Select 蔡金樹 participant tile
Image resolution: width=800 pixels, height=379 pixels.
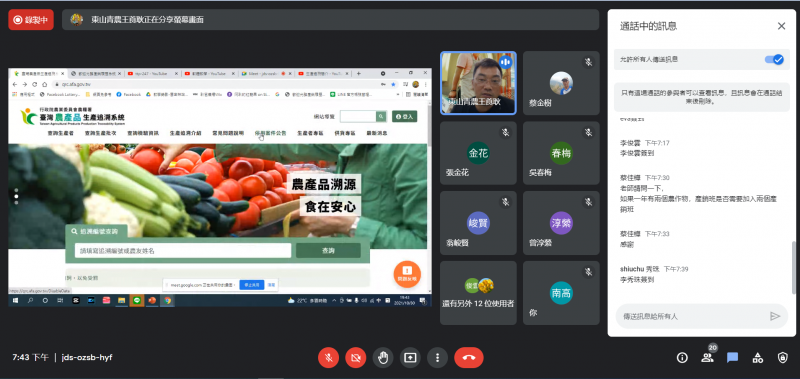(x=561, y=83)
